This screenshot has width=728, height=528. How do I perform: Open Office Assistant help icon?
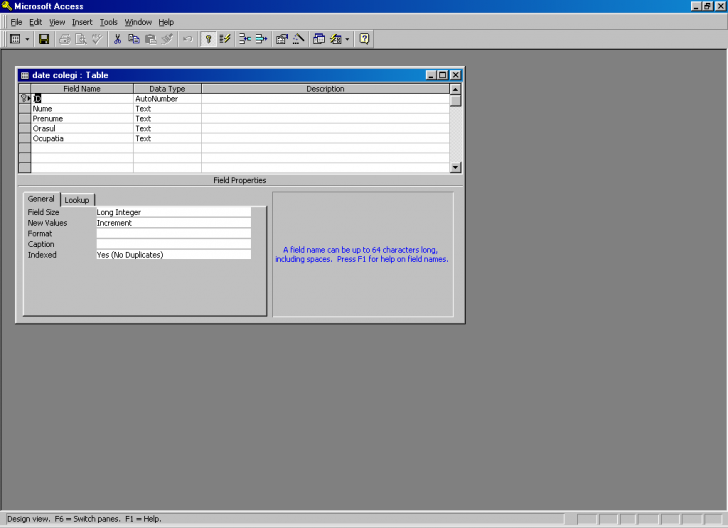(x=364, y=39)
